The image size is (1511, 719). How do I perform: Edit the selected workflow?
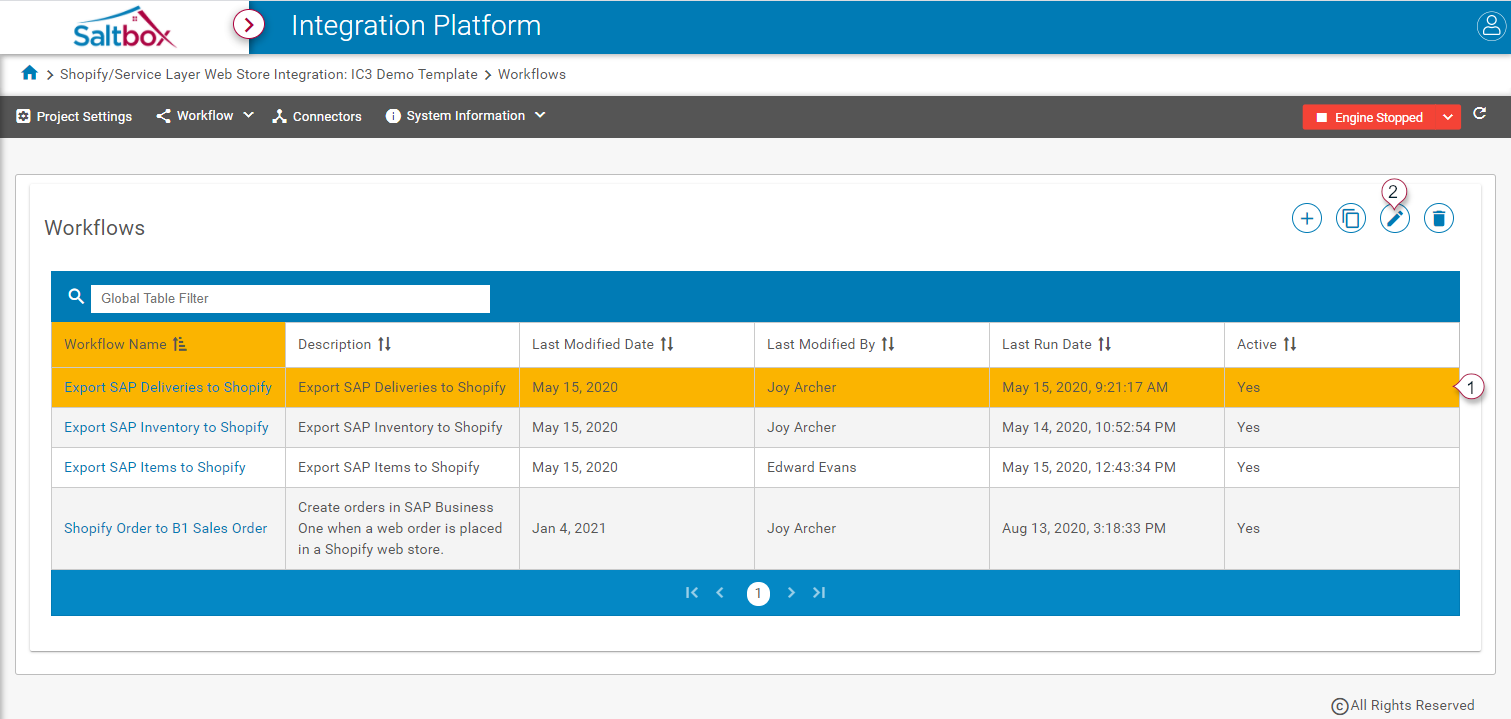1395,218
